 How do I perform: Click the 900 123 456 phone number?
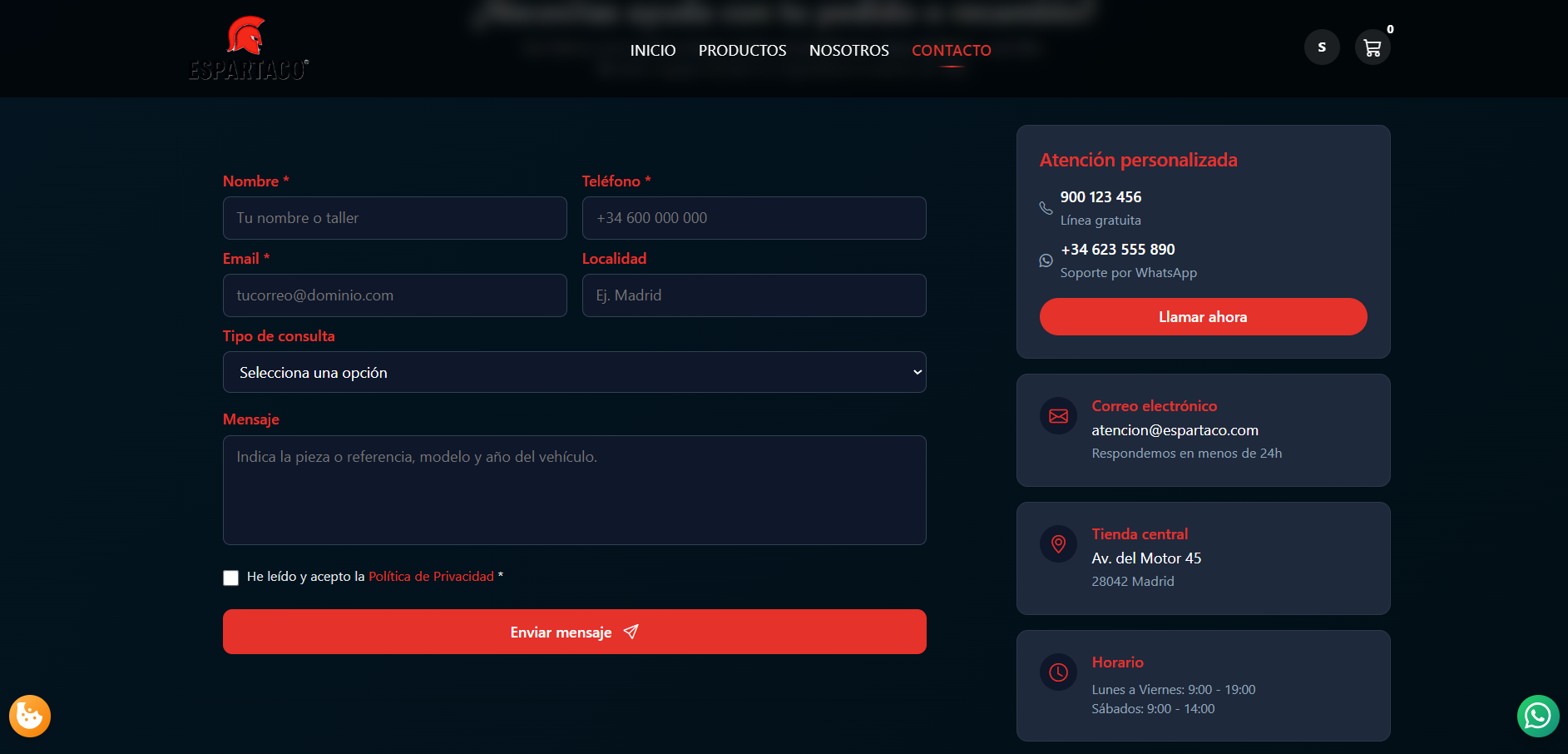point(1101,197)
